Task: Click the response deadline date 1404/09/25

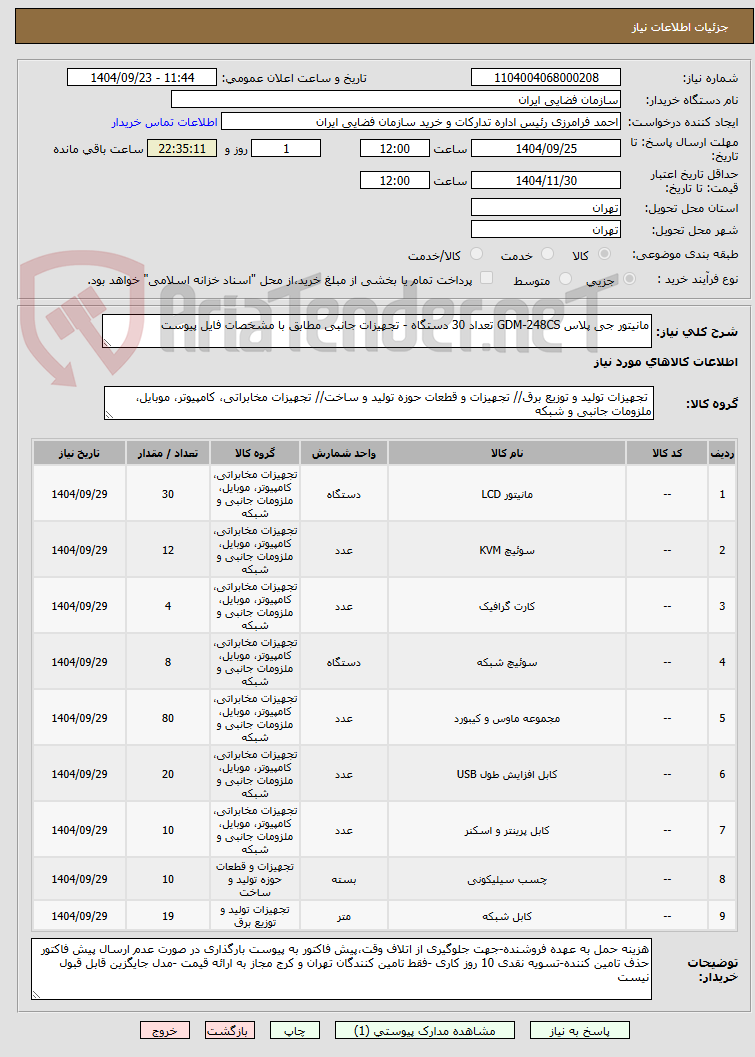Action: pos(546,148)
